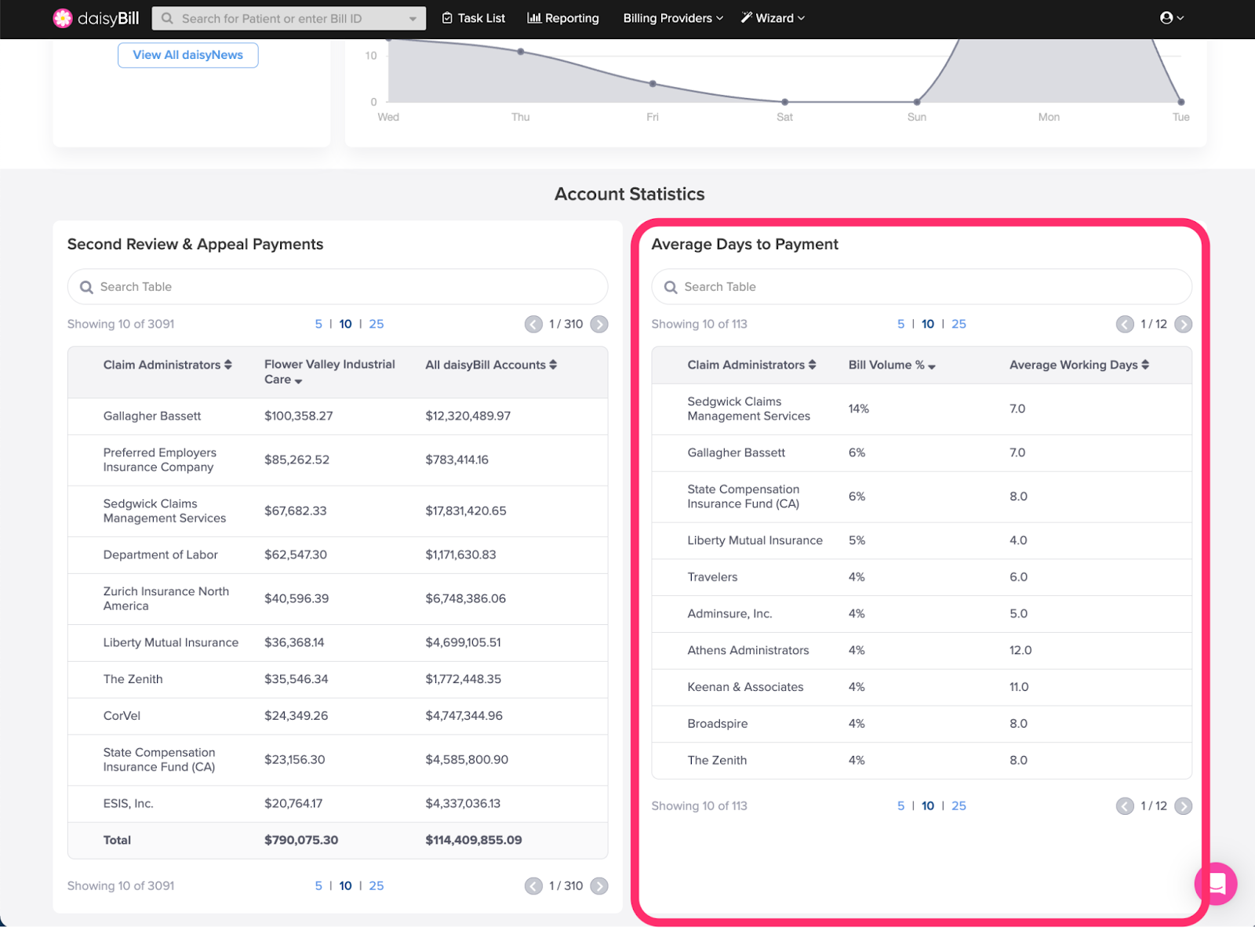The image size is (1255, 952).
Task: Click the Fri data point on the chart
Action: point(653,84)
